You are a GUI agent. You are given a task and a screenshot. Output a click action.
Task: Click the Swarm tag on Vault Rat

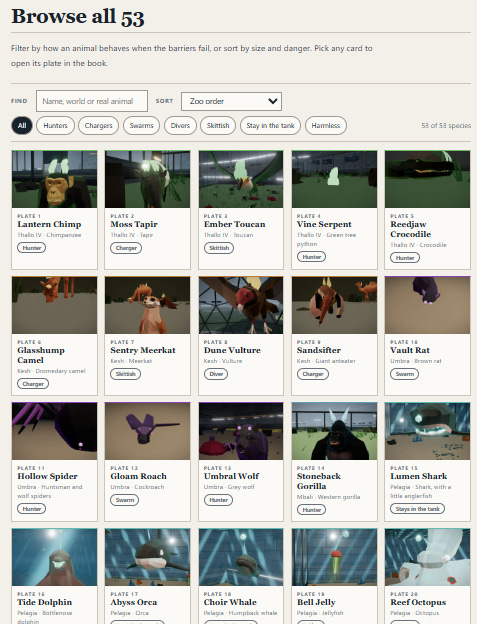(405, 374)
